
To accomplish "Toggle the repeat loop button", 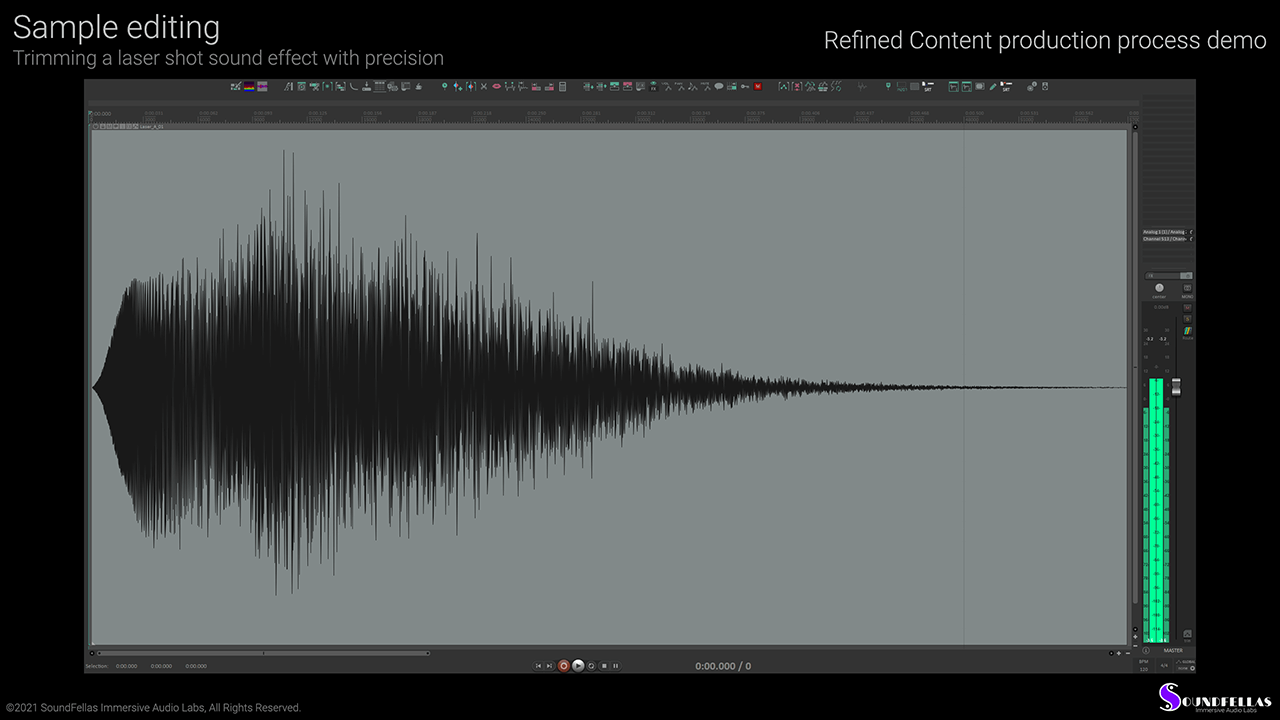I will click(x=591, y=666).
